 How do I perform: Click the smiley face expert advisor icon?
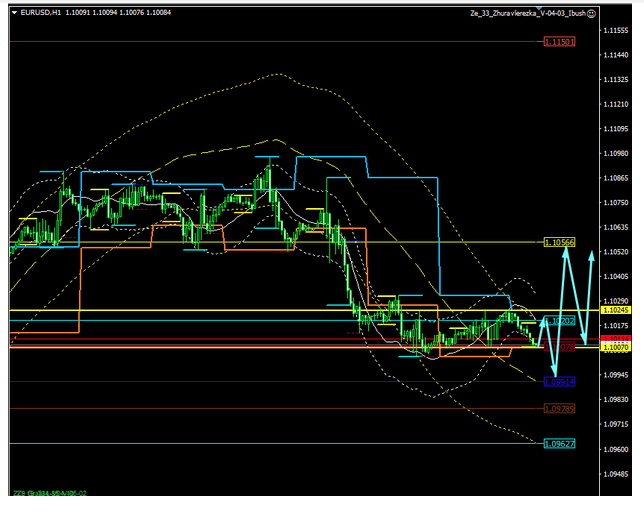tap(592, 13)
